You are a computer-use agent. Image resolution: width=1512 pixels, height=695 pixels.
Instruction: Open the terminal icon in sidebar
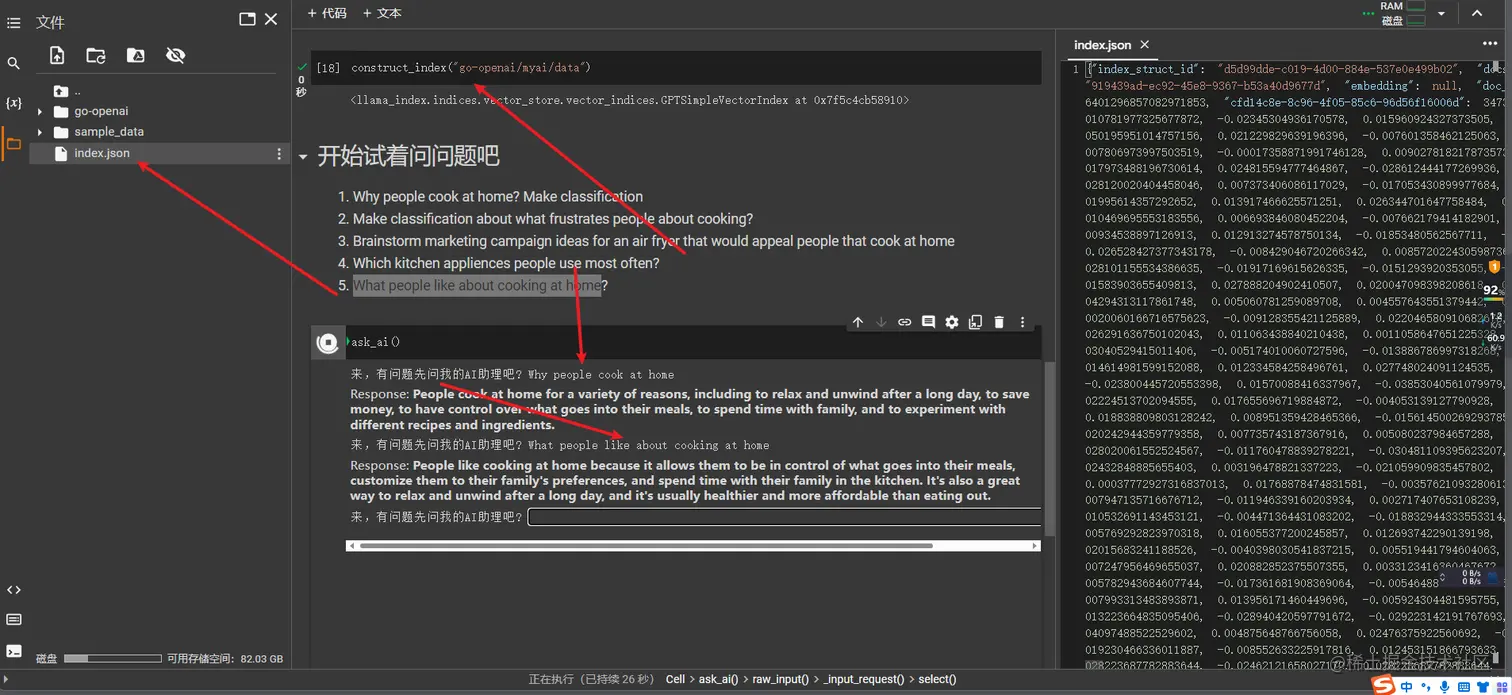14,651
